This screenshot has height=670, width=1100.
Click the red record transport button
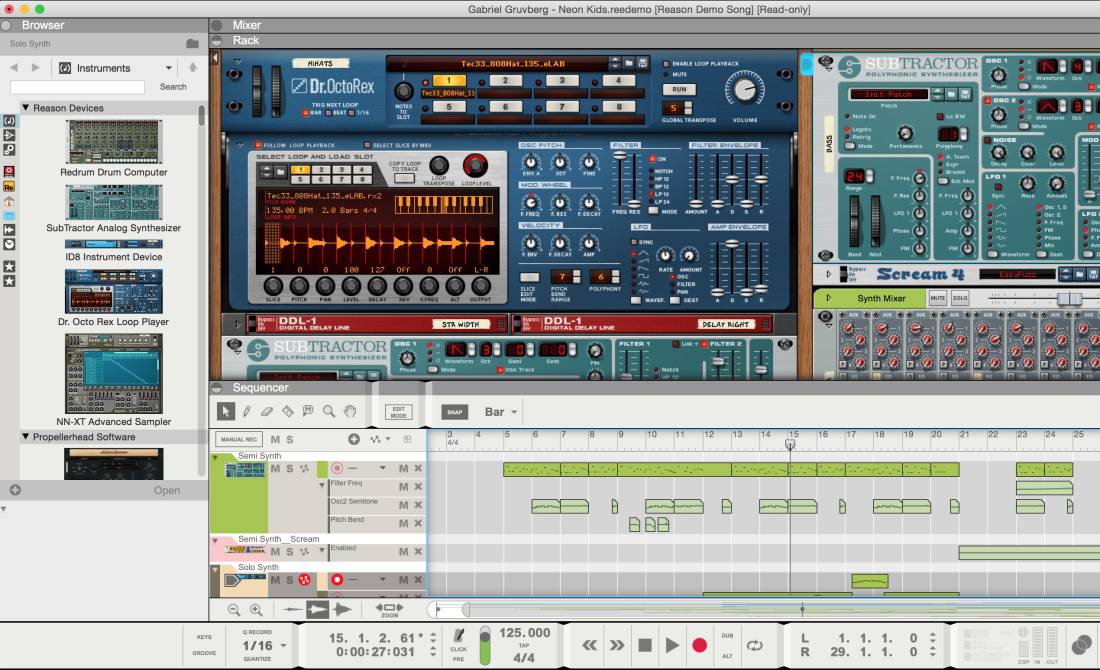(x=699, y=645)
